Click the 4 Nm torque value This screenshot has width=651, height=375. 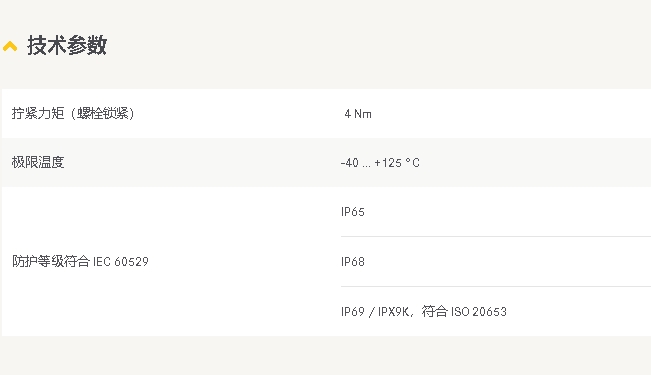(358, 114)
